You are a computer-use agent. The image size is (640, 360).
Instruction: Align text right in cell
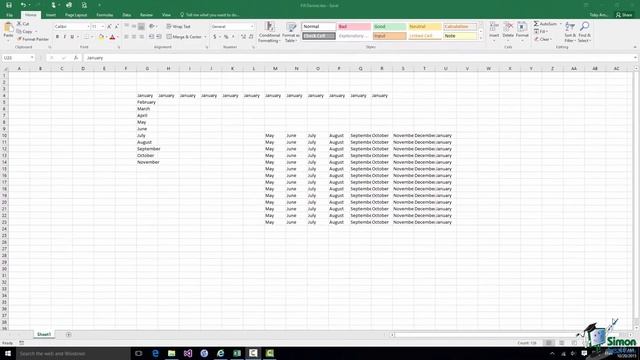click(x=142, y=37)
